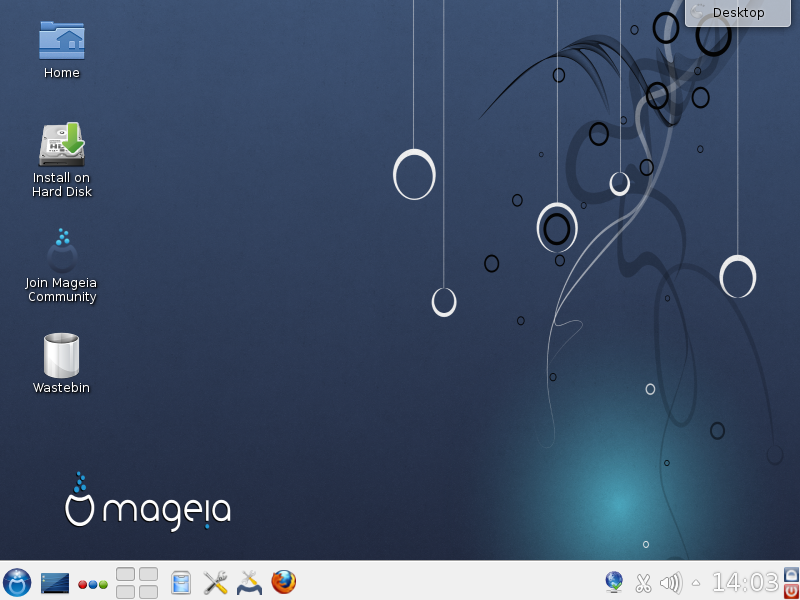Screen dimensions: 800x600
Task: Open the Mageia application launcher menu
Action: 17,582
